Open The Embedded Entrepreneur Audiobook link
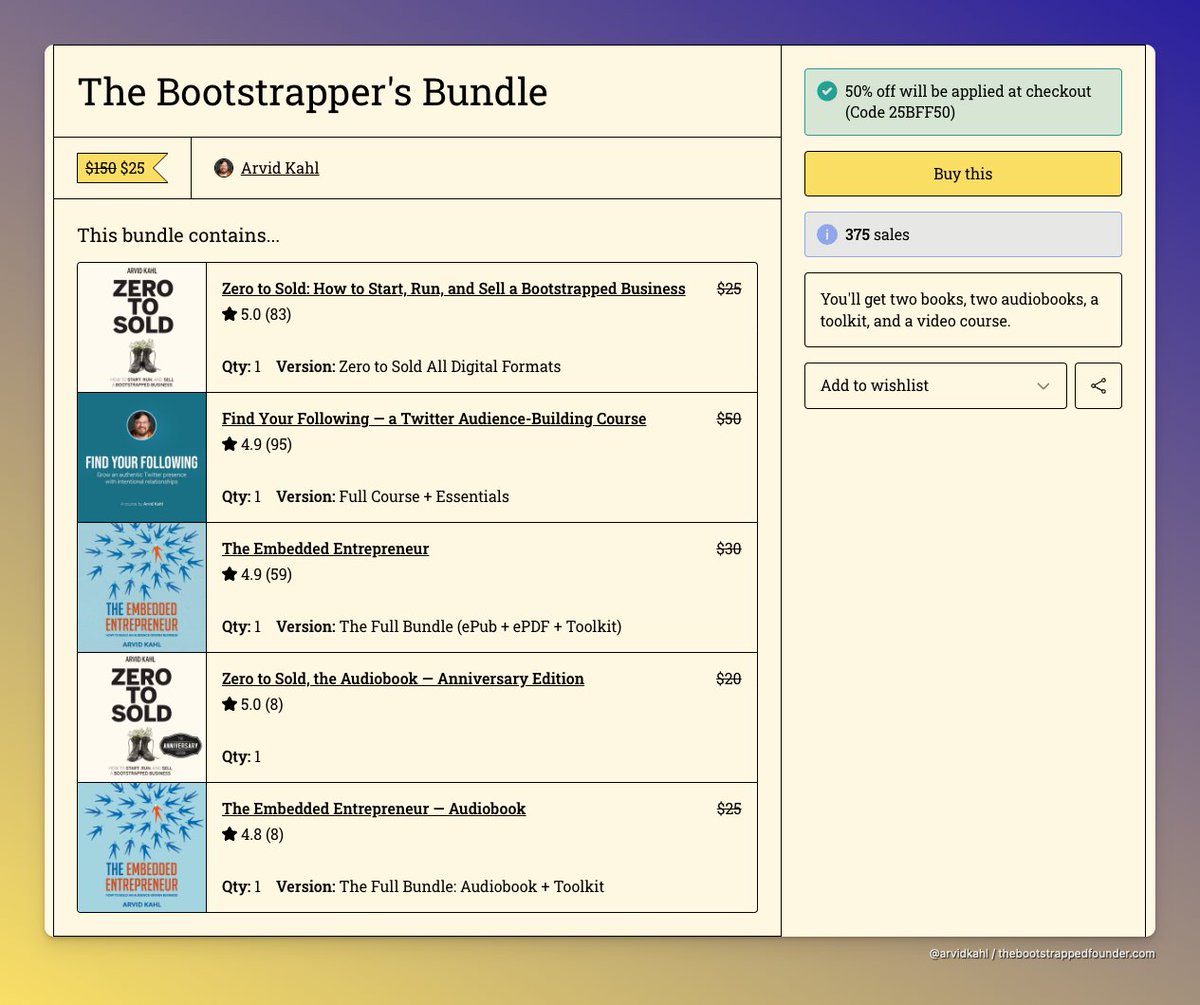This screenshot has width=1200, height=1005. coord(373,808)
